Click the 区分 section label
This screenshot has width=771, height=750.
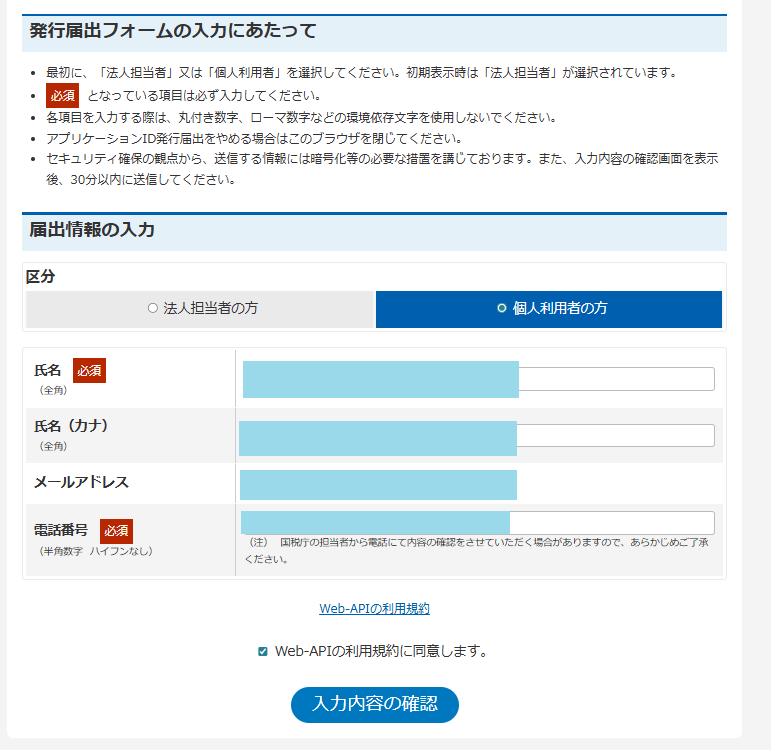point(40,276)
